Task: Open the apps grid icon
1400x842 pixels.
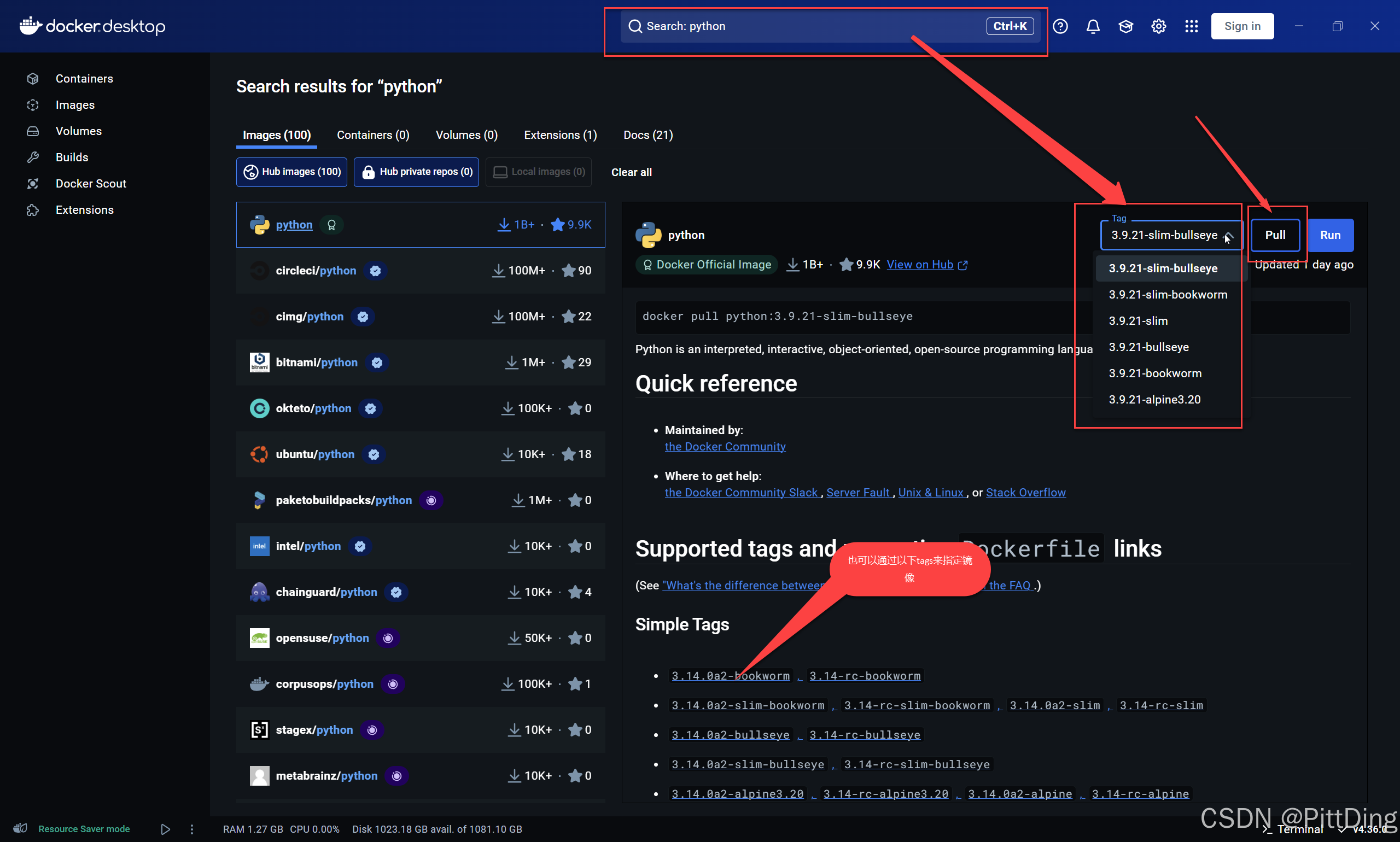Action: click(1191, 26)
